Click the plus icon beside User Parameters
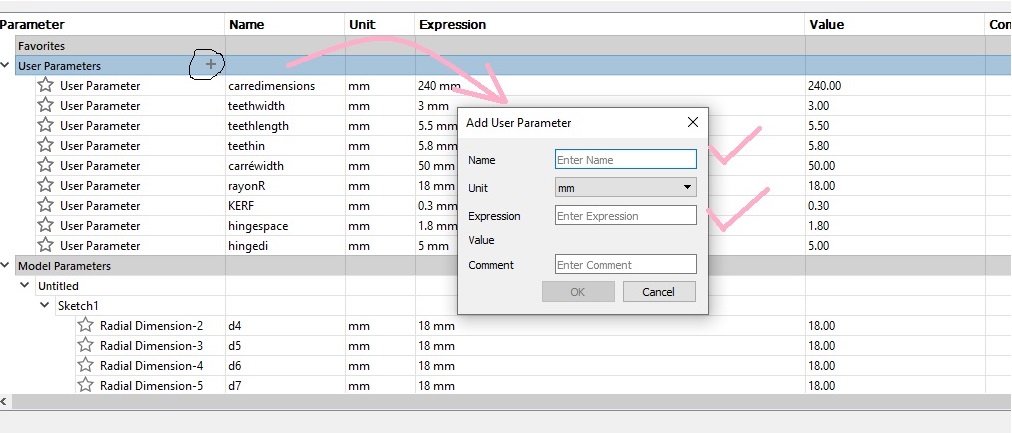Screen dimensions: 1012x433 [210, 65]
